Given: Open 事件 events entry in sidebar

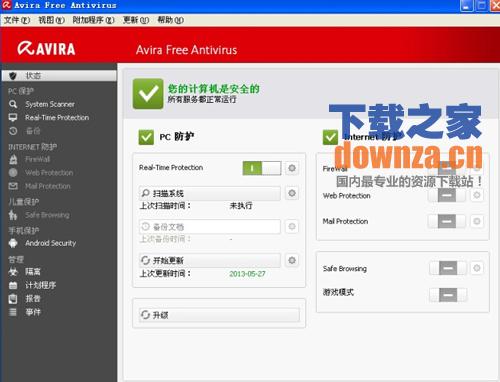Looking at the screenshot, I should point(33,312).
